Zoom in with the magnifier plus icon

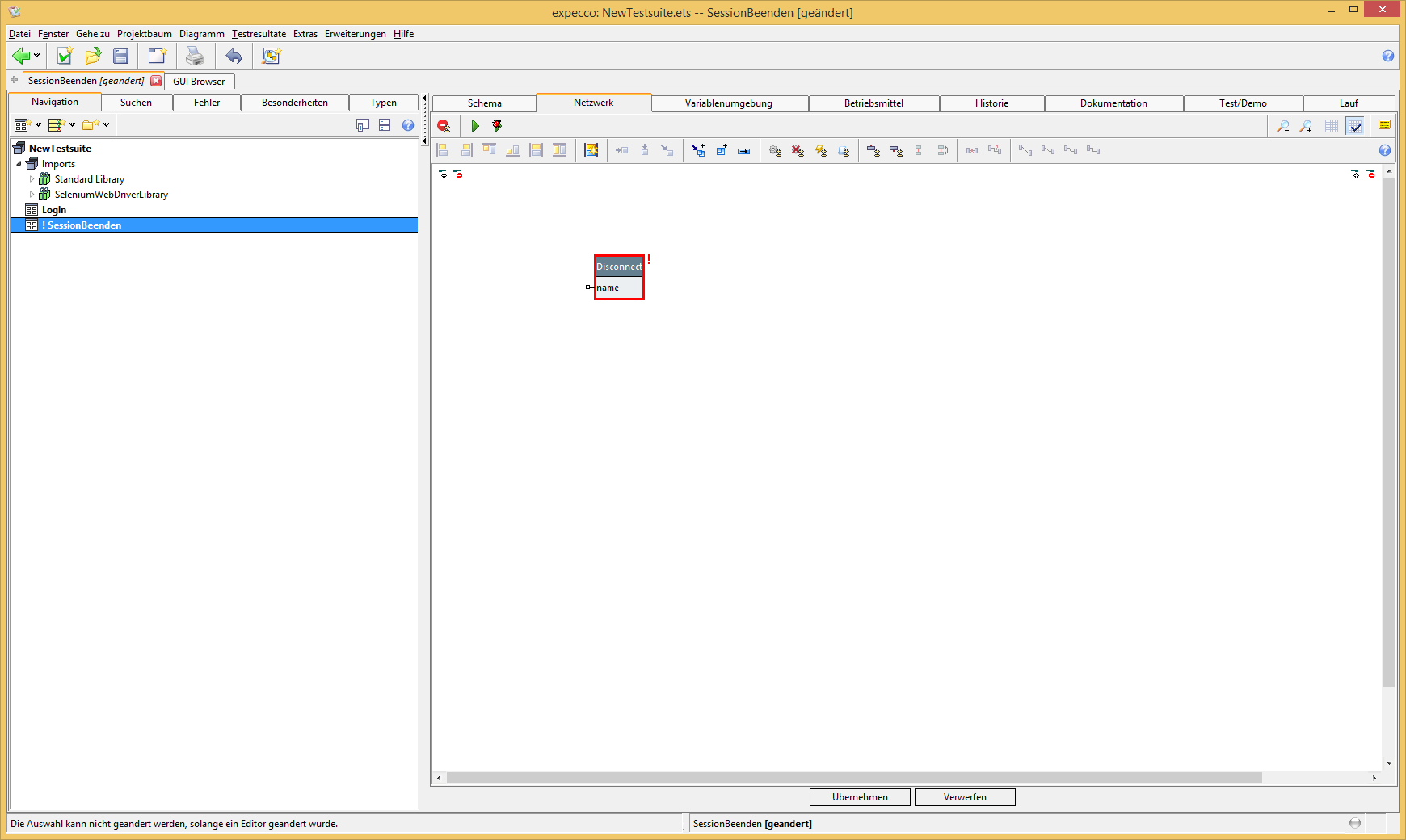(x=1306, y=126)
